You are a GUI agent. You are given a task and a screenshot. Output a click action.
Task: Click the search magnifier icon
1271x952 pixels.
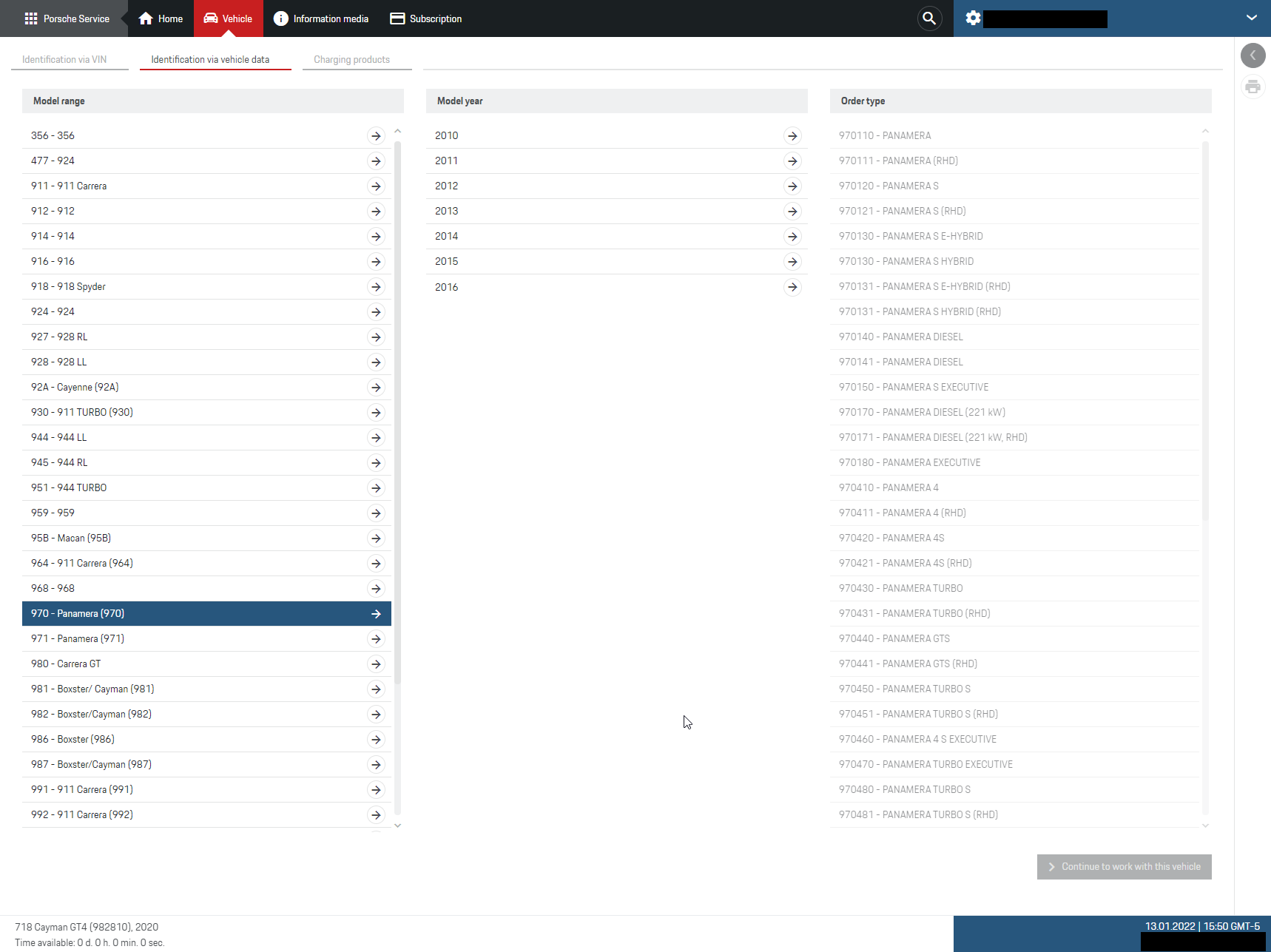(x=929, y=18)
